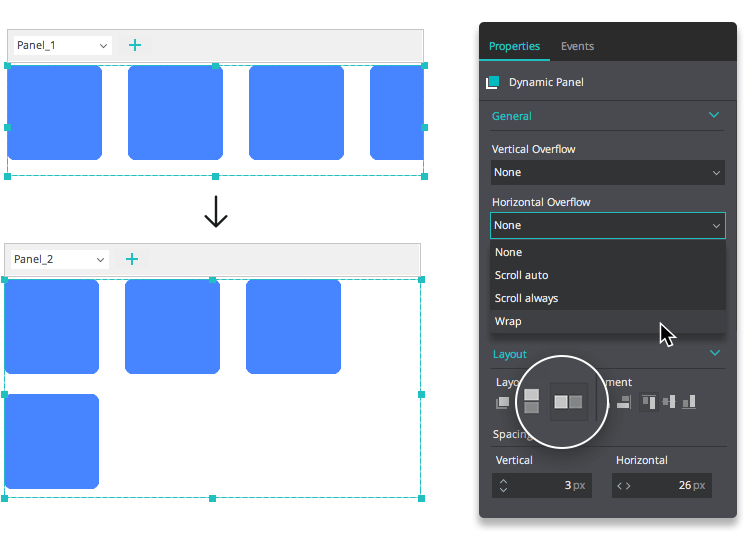Select the third blue square in Panel_1

click(x=297, y=112)
